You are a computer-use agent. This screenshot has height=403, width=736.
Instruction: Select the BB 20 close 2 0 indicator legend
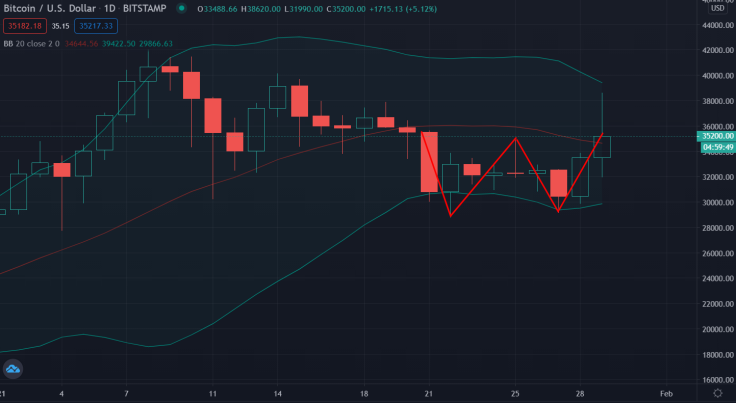[x=31, y=44]
